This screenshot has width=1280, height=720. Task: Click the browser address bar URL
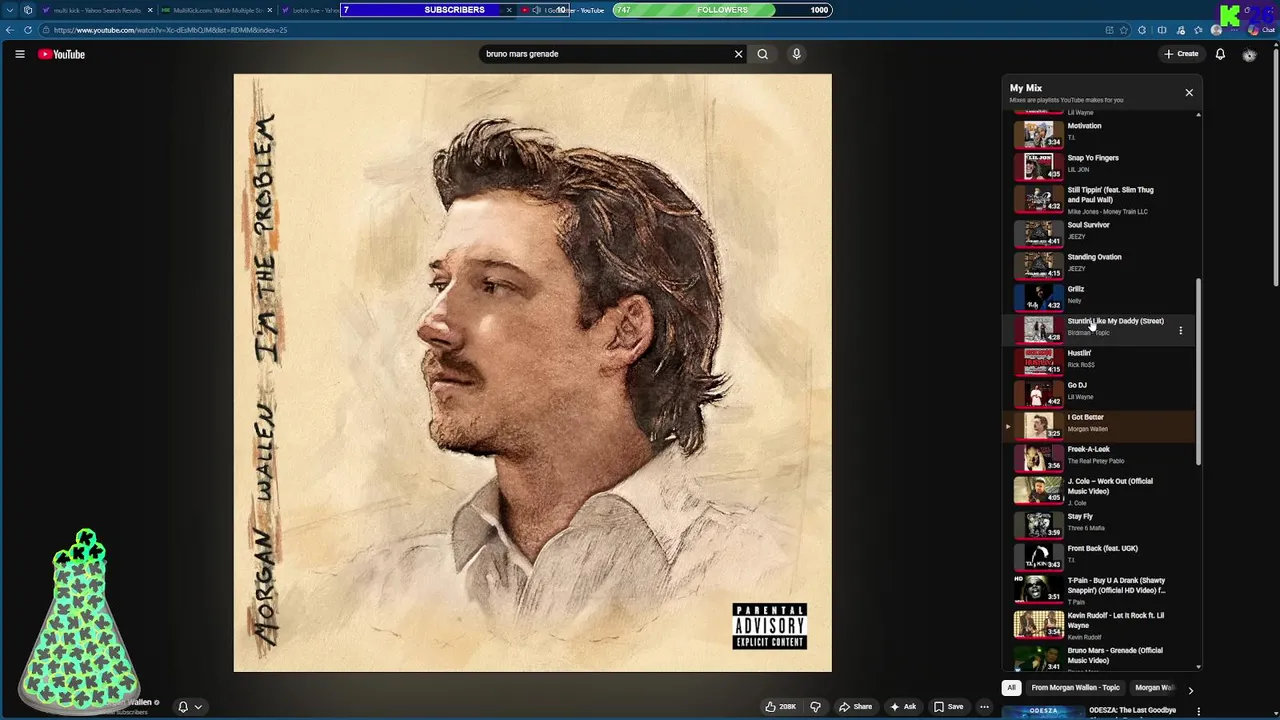(170, 30)
